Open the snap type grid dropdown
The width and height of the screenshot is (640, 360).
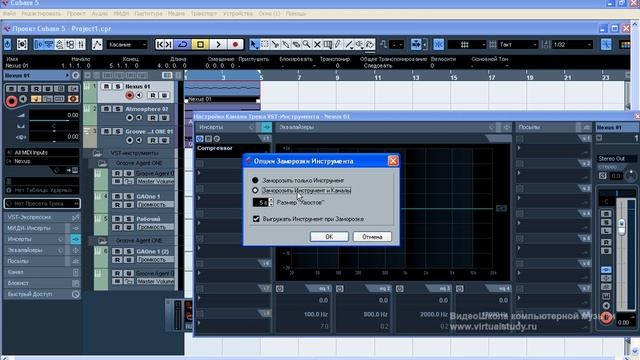coord(467,44)
